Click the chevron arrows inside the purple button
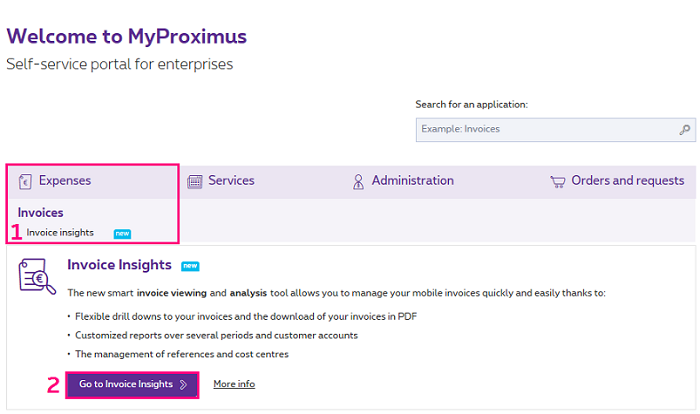Image resolution: width=700 pixels, height=414 pixels. click(x=183, y=384)
